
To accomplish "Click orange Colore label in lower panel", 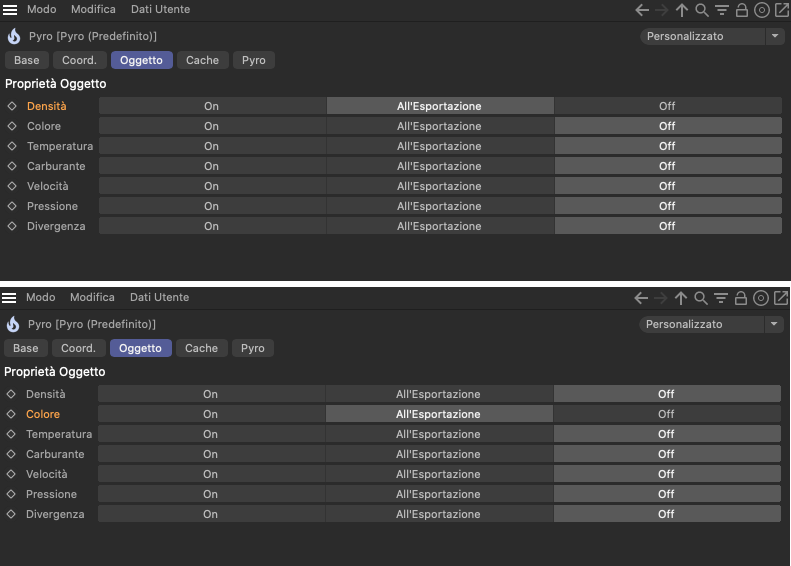I will pyautogui.click(x=43, y=414).
